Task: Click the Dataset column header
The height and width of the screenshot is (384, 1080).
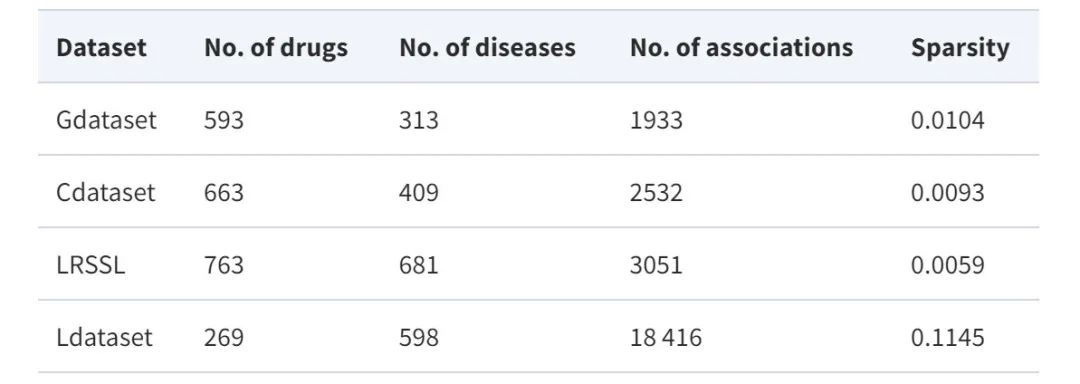Action: coord(101,47)
